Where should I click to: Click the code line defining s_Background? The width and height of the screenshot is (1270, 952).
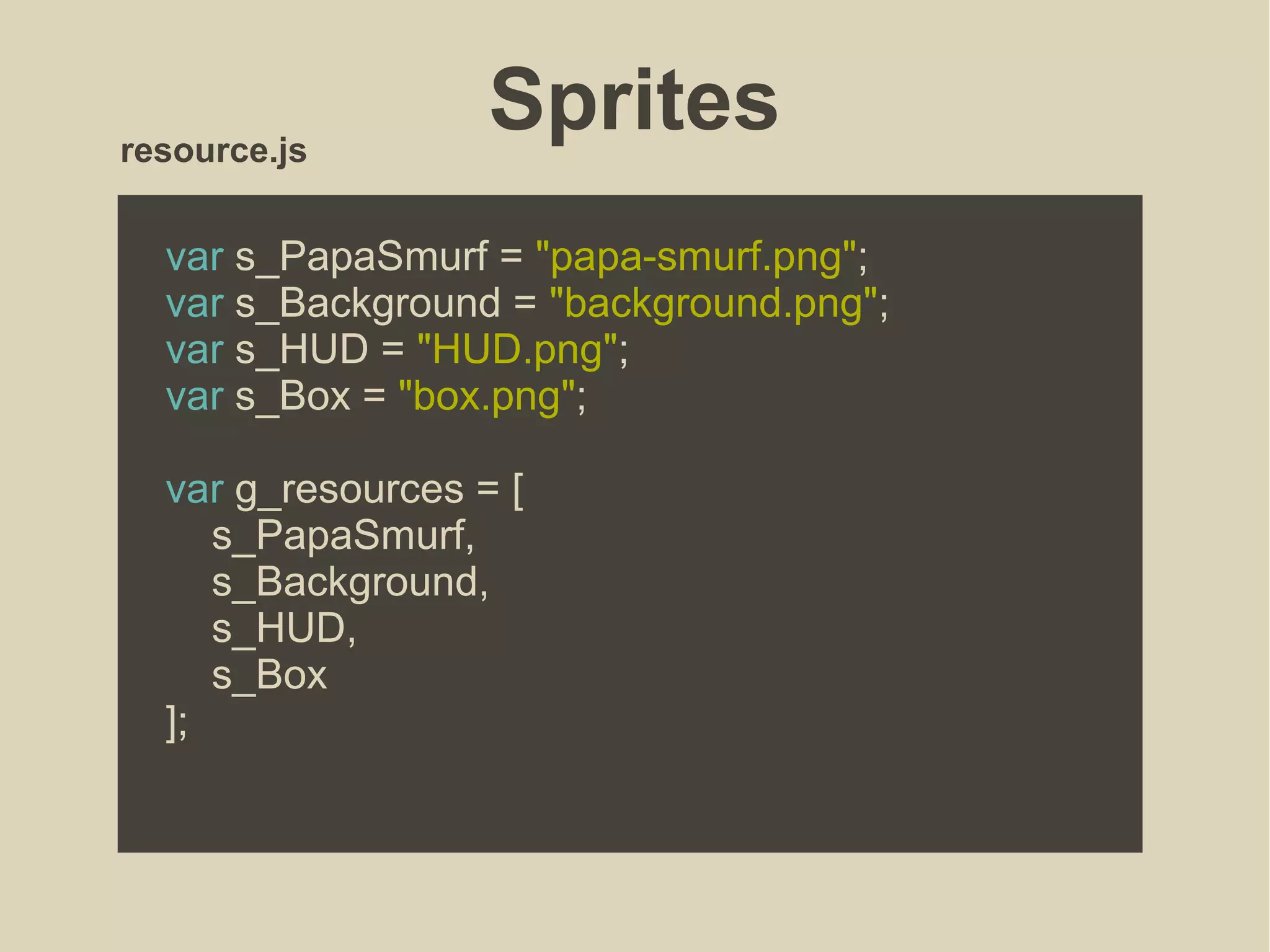click(x=527, y=304)
